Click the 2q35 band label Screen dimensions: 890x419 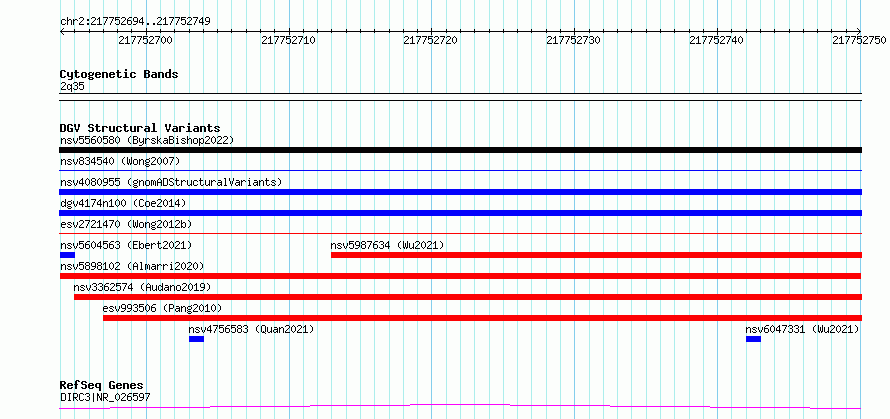tap(72, 86)
